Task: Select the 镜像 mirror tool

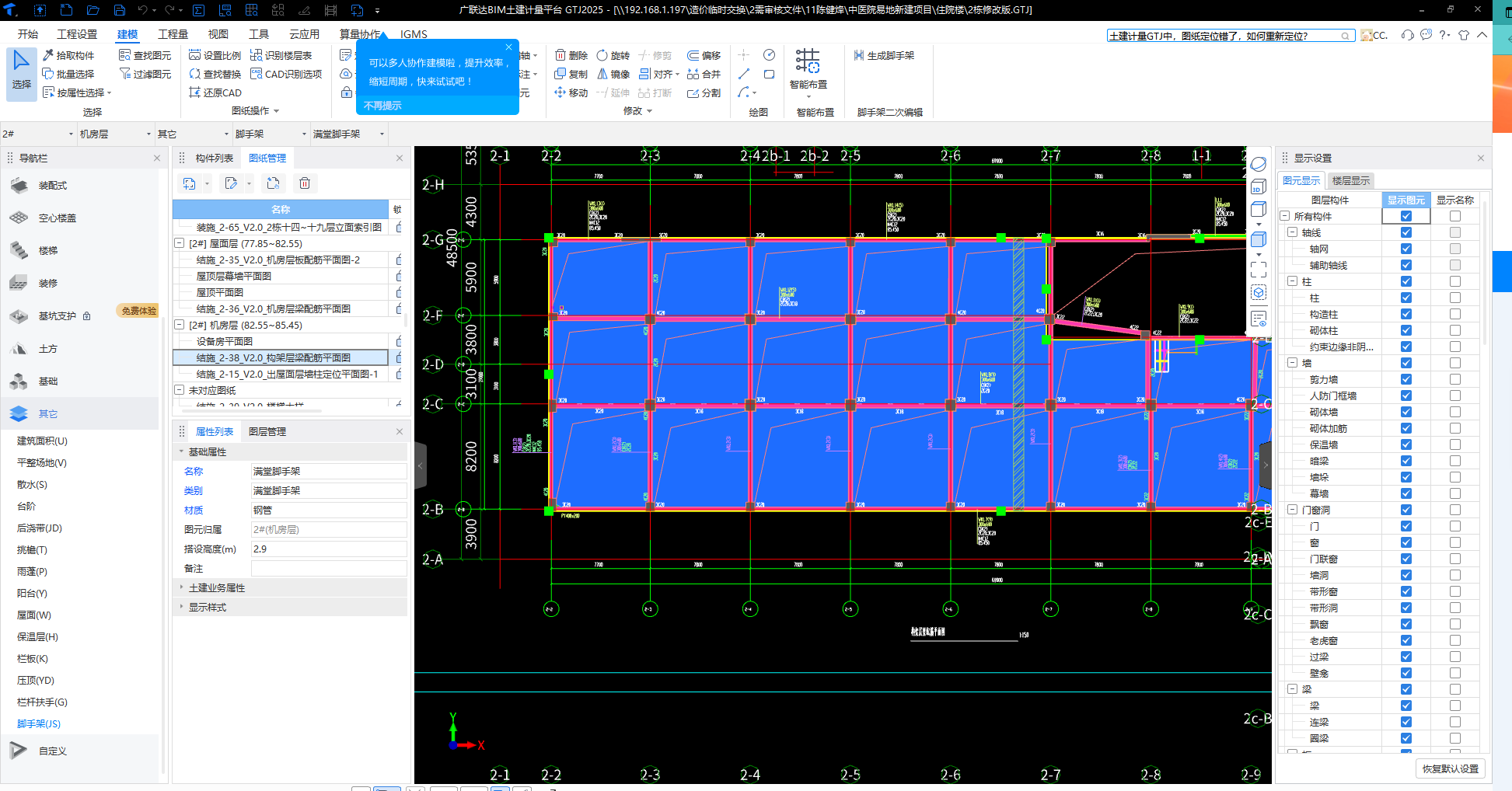Action: click(x=613, y=74)
